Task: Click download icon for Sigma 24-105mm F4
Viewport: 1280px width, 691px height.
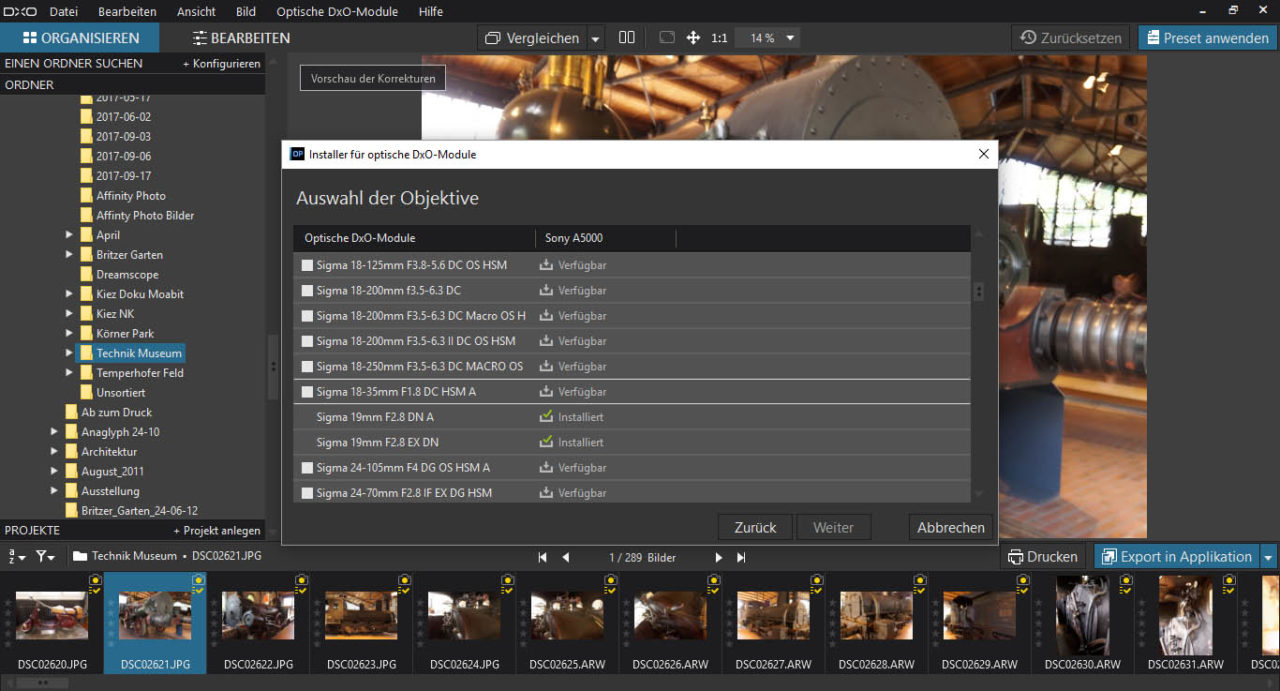Action: pyautogui.click(x=546, y=468)
